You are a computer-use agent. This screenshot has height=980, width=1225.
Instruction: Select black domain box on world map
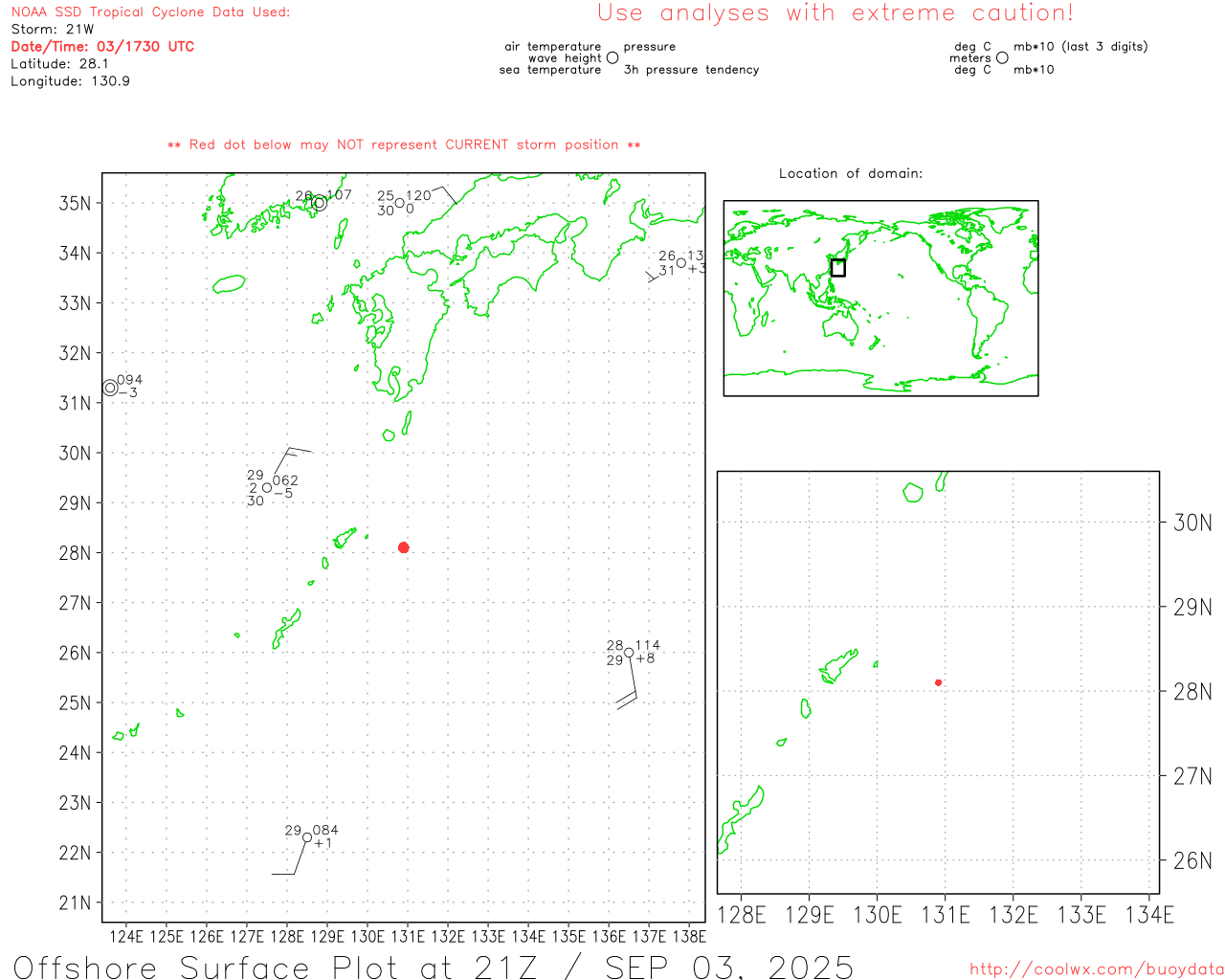[x=838, y=268]
